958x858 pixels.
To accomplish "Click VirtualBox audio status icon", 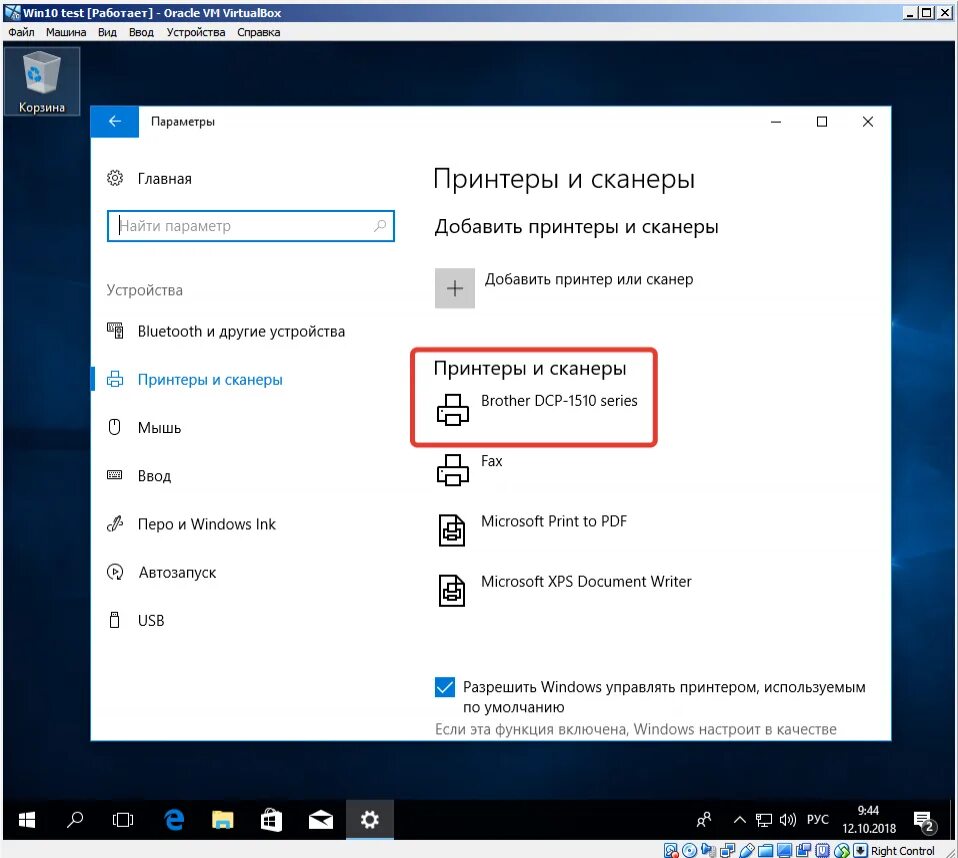I will click(x=709, y=850).
